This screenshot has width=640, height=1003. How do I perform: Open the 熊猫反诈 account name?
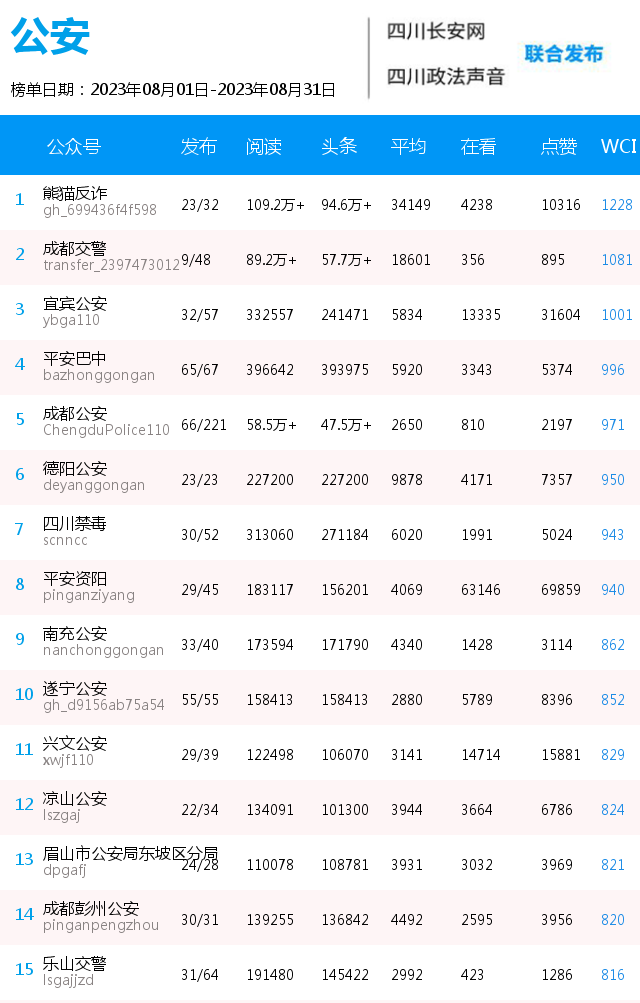pyautogui.click(x=75, y=193)
